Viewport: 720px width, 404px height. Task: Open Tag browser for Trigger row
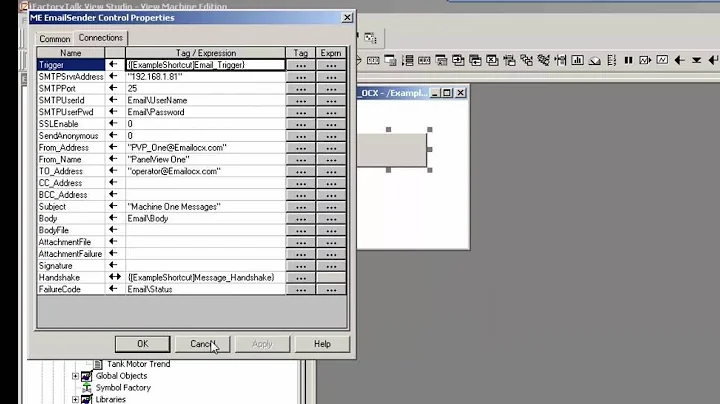[x=301, y=65]
